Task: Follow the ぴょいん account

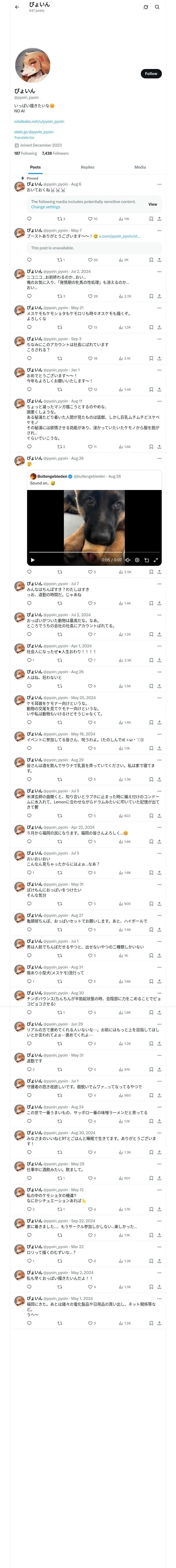Action: point(150,74)
